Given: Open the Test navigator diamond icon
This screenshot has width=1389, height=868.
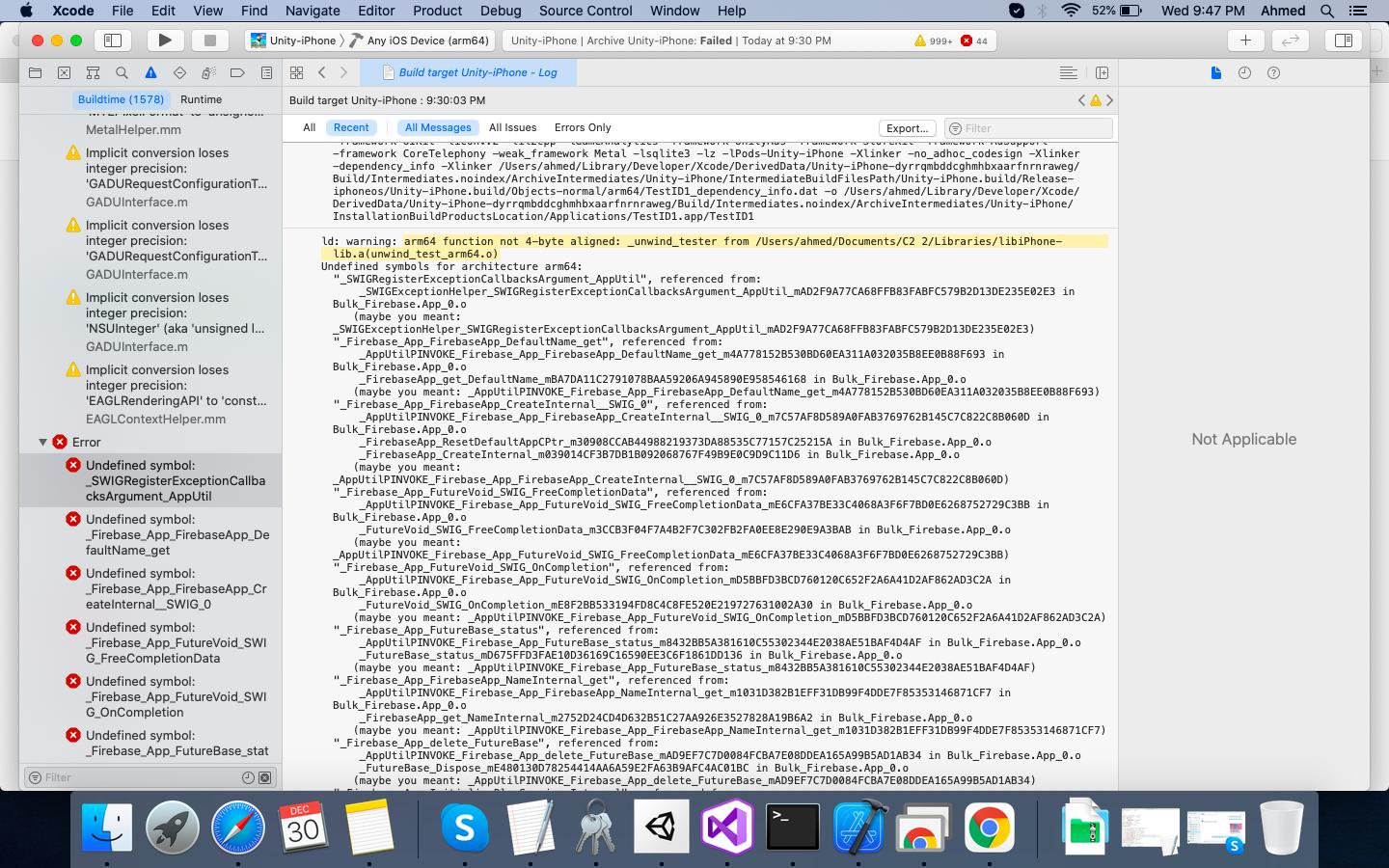Looking at the screenshot, I should (179, 72).
